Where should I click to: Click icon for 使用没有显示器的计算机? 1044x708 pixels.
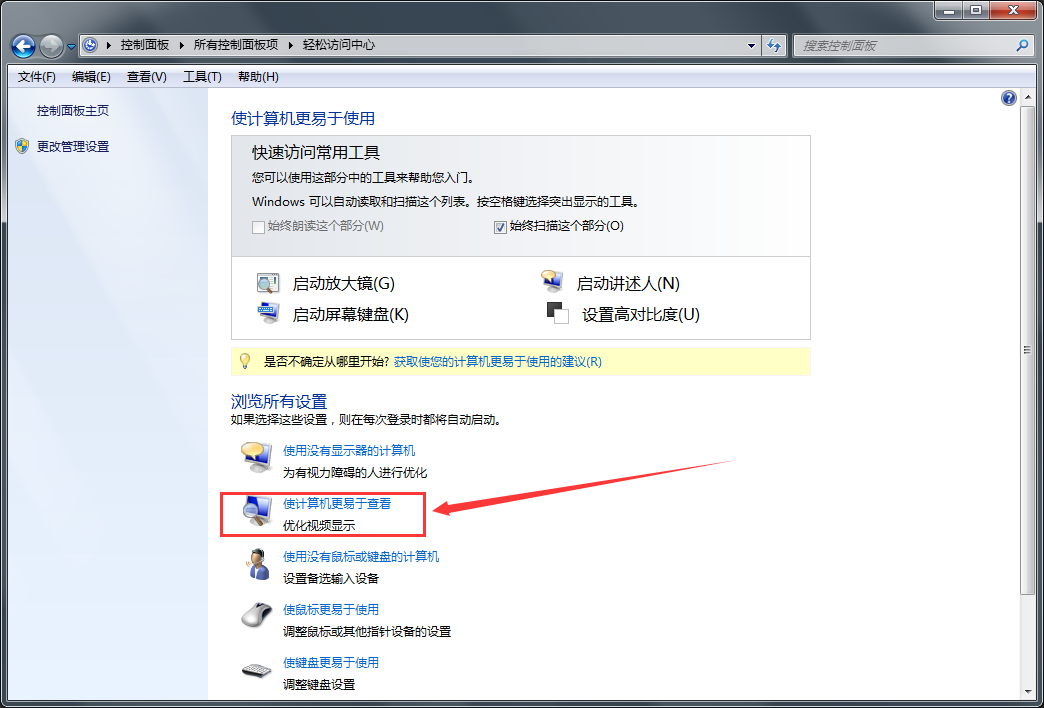point(256,457)
